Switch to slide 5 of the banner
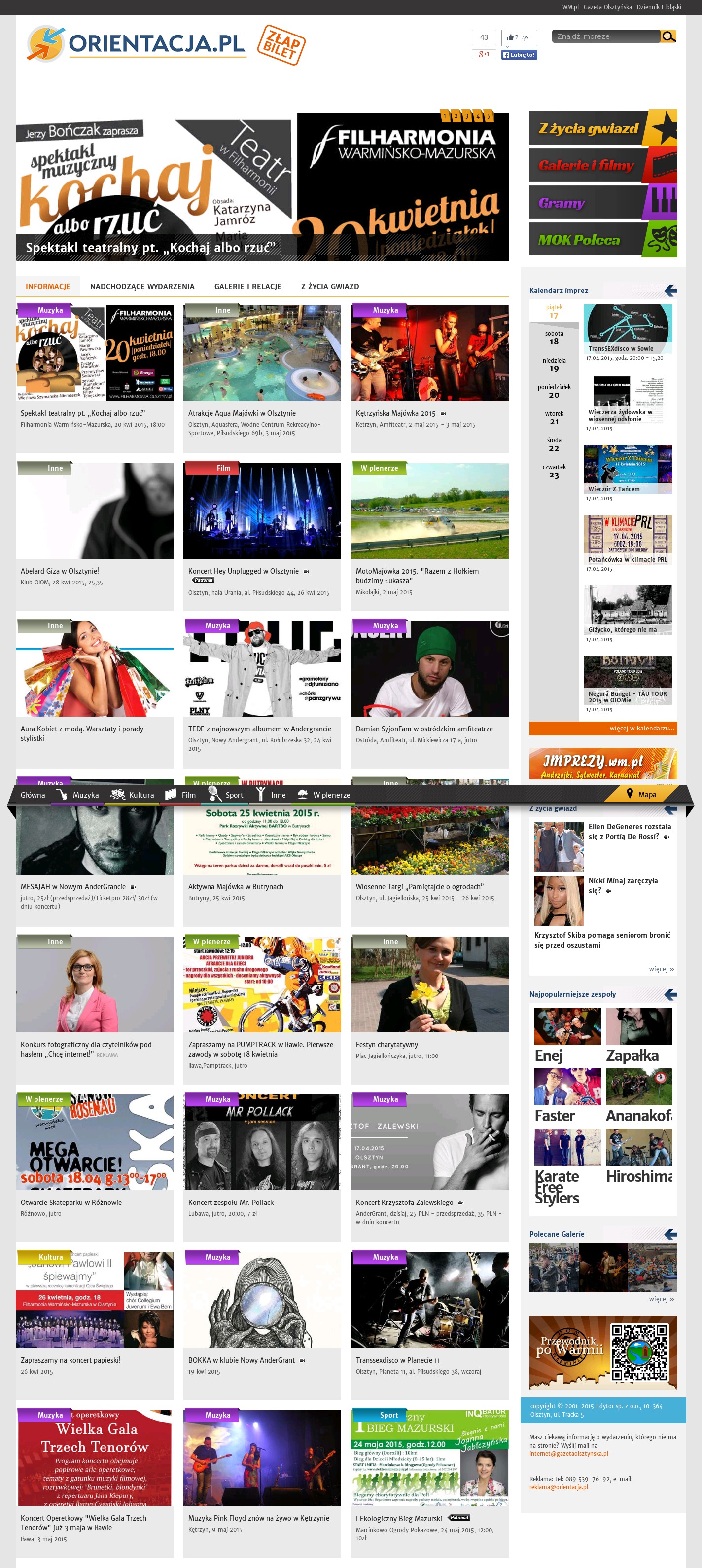Screen dimensions: 702x1568 point(489,115)
